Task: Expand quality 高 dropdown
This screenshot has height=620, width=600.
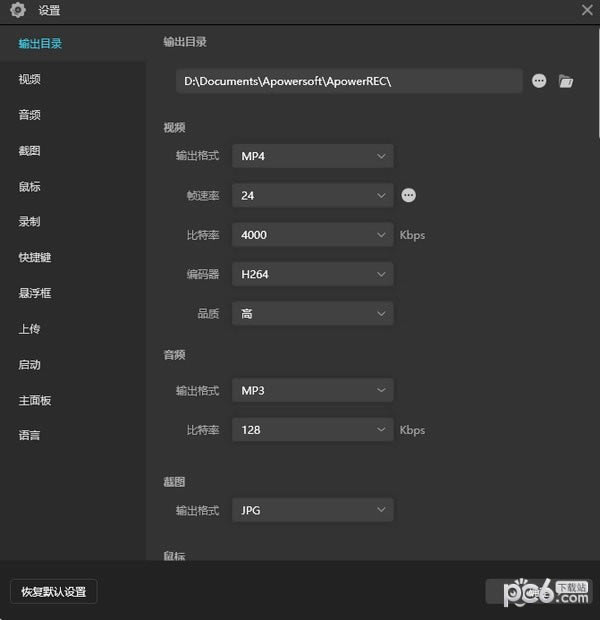Action: pyautogui.click(x=312, y=314)
